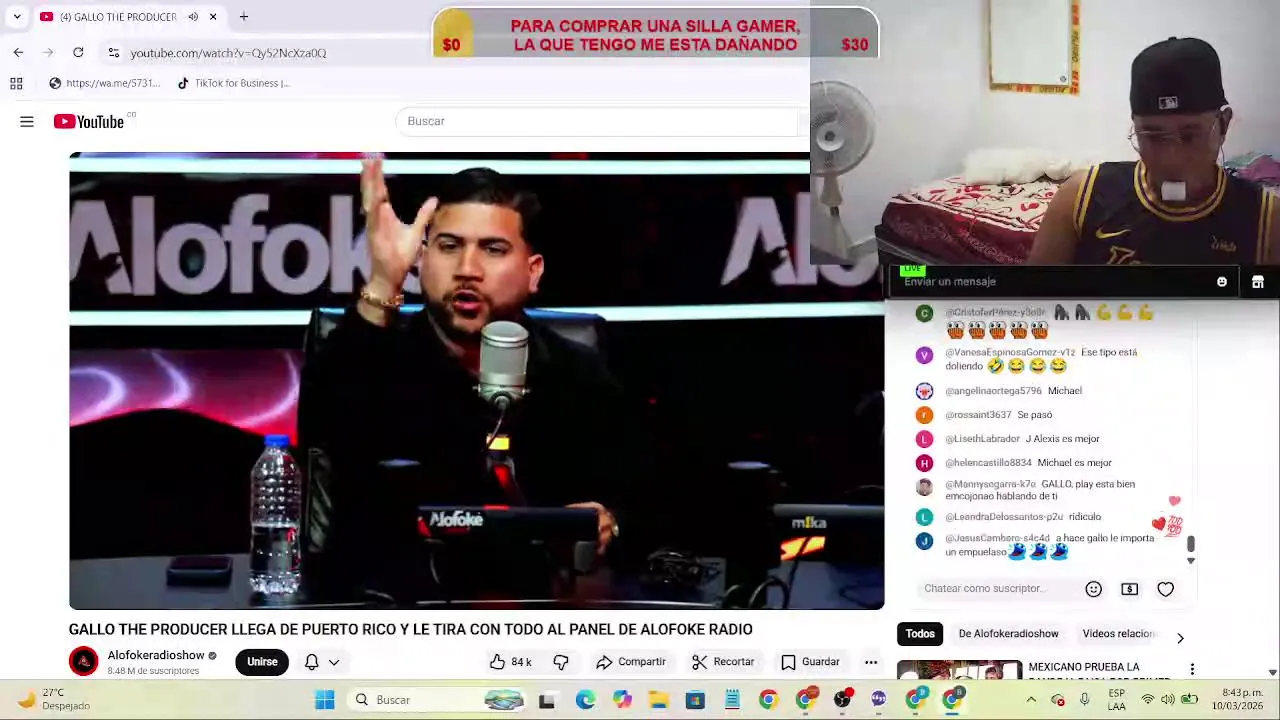
Task: Open the tray microphone icon
Action: pos(1084,700)
